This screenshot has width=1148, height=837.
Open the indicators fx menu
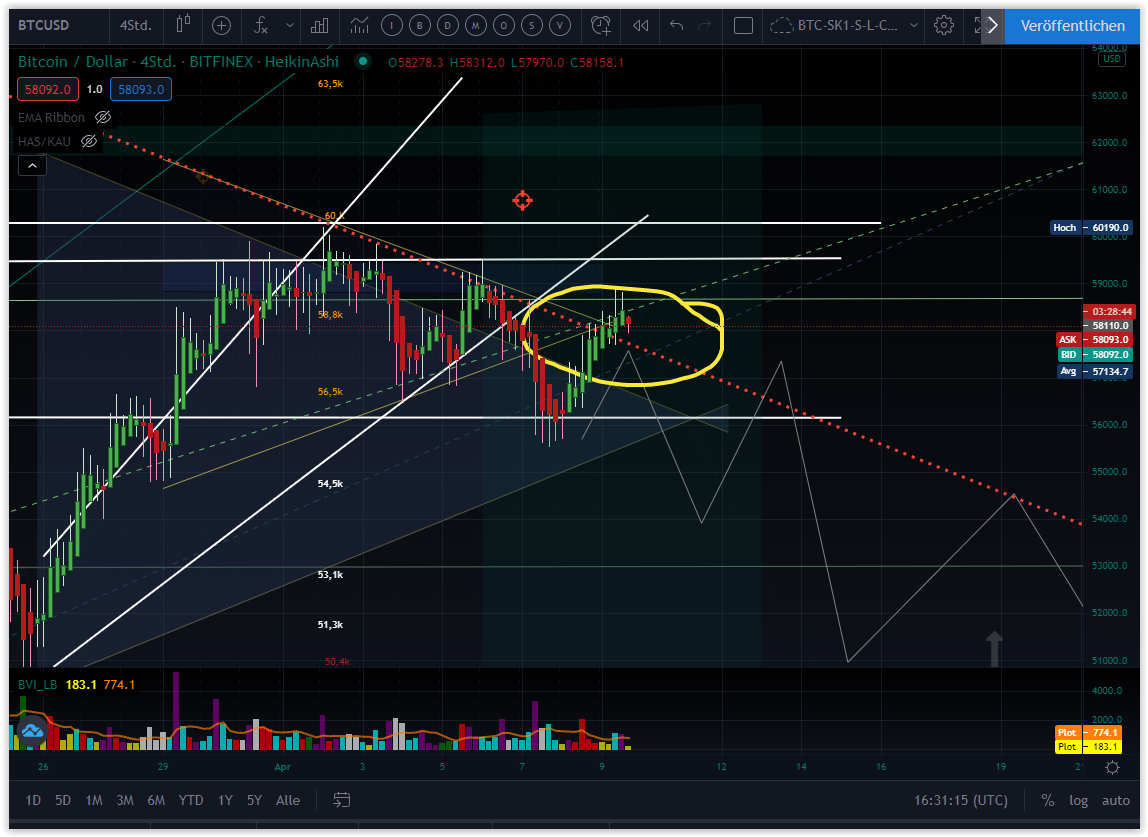click(261, 26)
